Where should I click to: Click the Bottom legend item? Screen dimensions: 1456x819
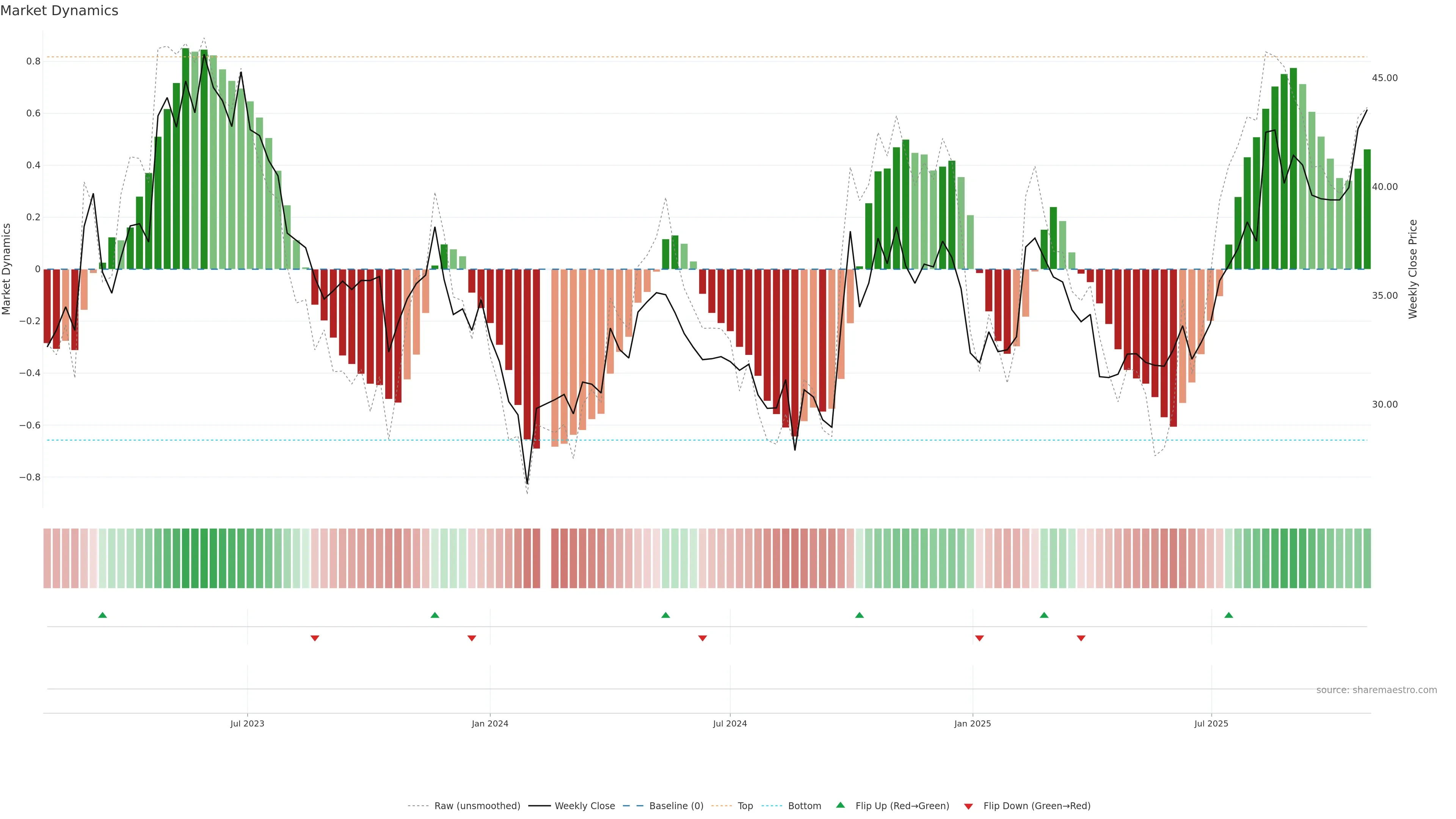[804, 806]
